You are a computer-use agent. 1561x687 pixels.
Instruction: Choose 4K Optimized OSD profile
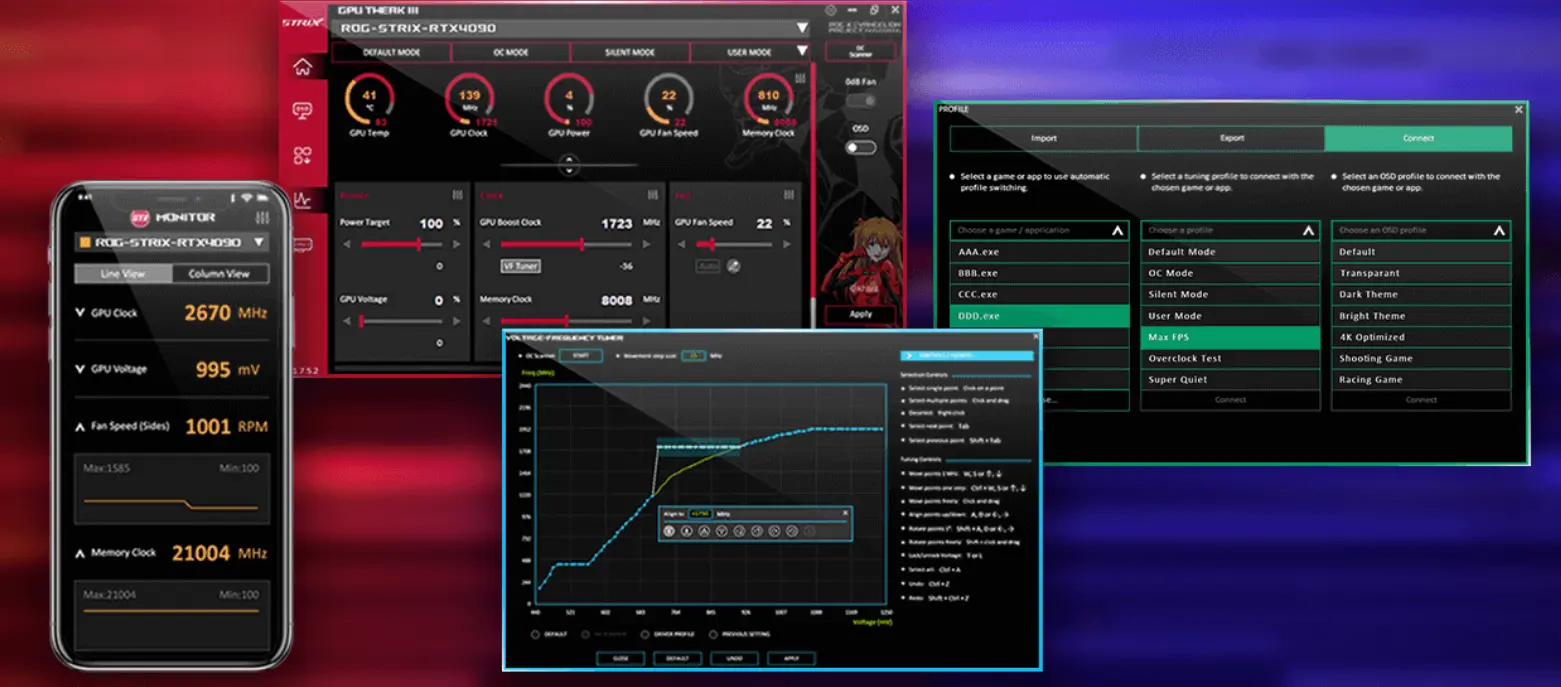(x=1421, y=337)
